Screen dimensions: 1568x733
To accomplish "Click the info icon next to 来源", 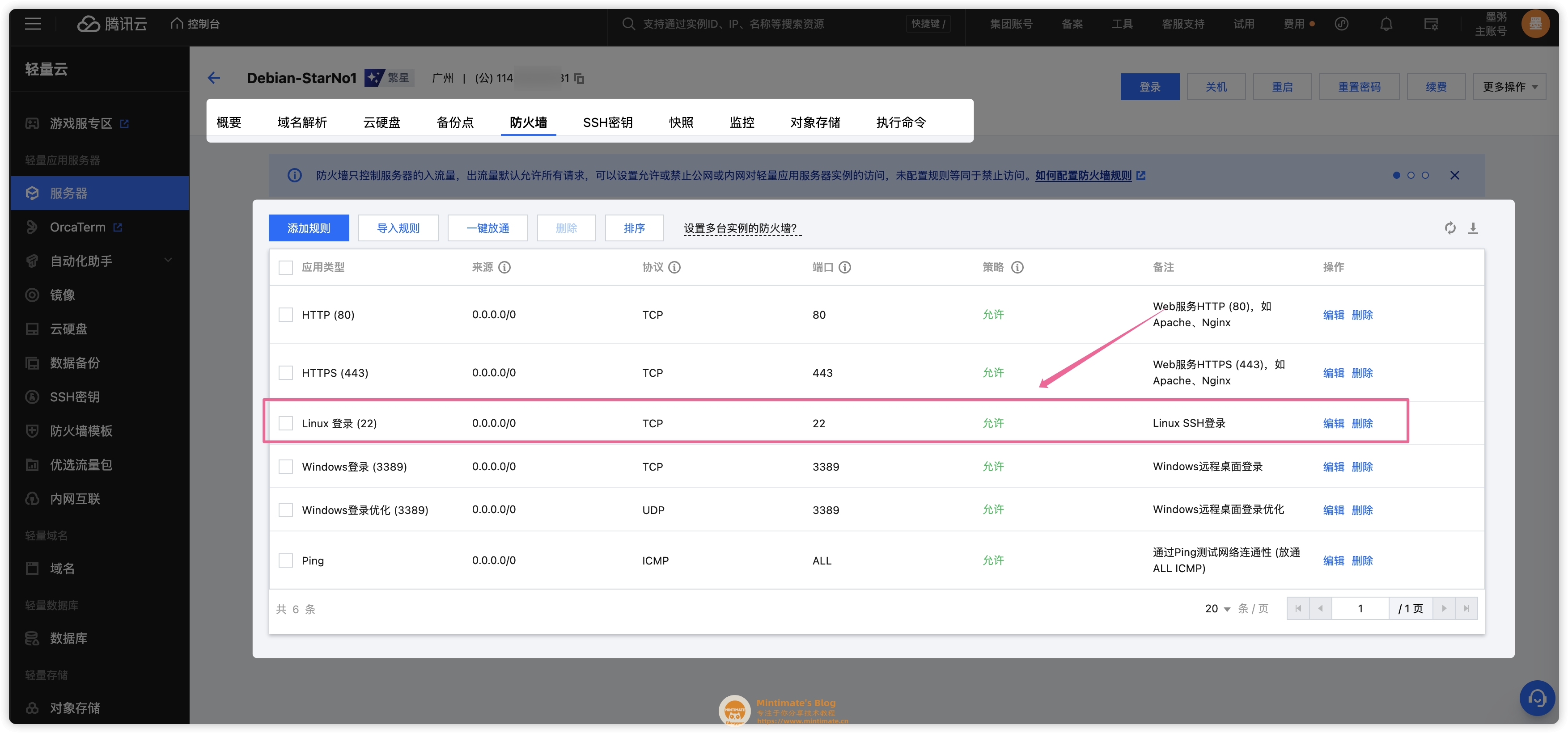I will [x=504, y=267].
